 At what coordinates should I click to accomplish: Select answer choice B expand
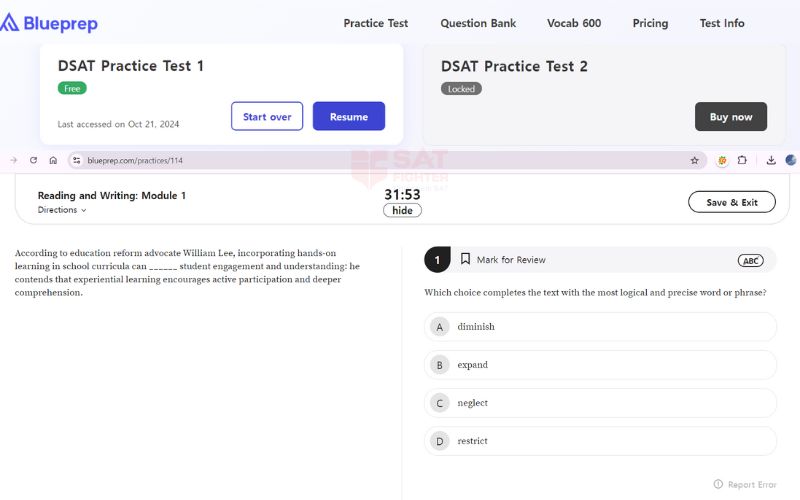[600, 365]
